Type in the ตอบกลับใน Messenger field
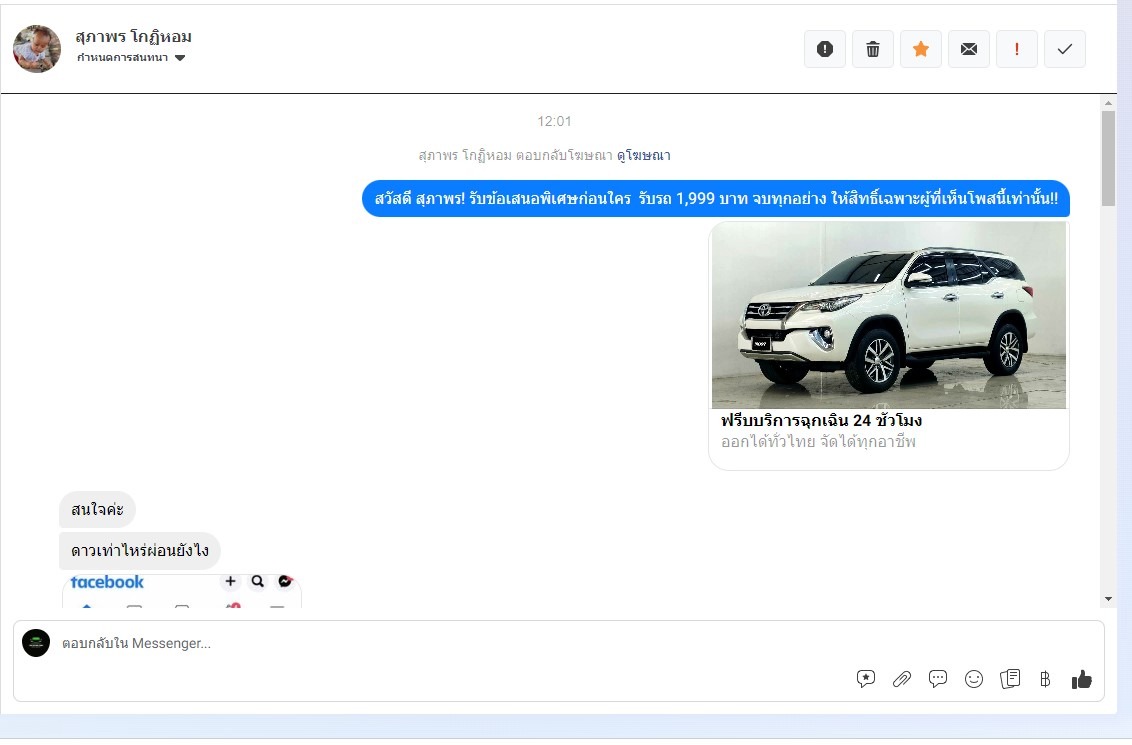Screen dimensions: 1132x745 tap(400, 643)
